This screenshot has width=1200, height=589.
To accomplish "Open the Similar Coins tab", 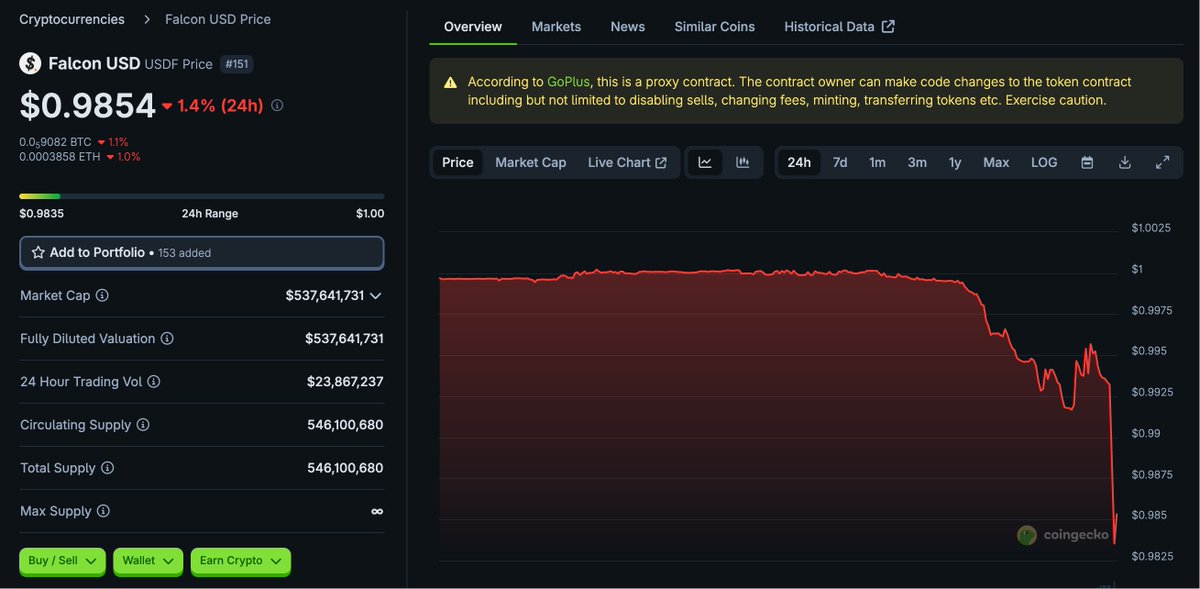I will click(715, 27).
